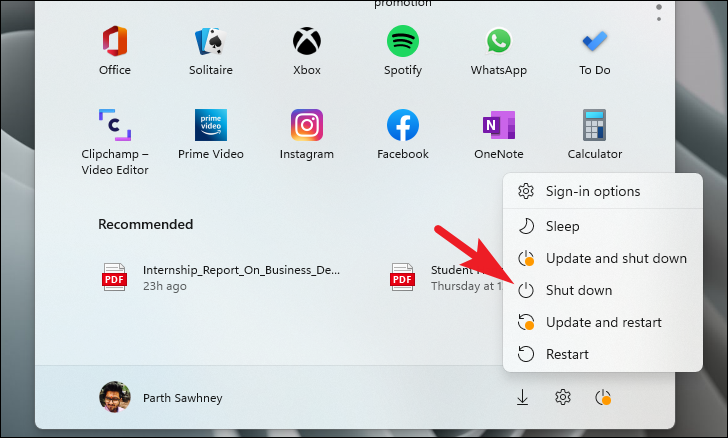Launch Instagram
Screen dimensions: 728x438
(x=307, y=134)
